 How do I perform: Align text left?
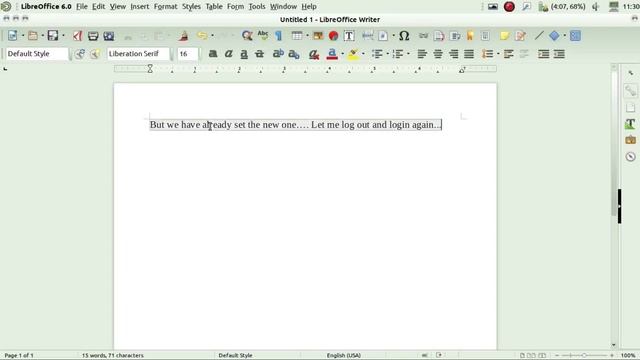click(422, 54)
